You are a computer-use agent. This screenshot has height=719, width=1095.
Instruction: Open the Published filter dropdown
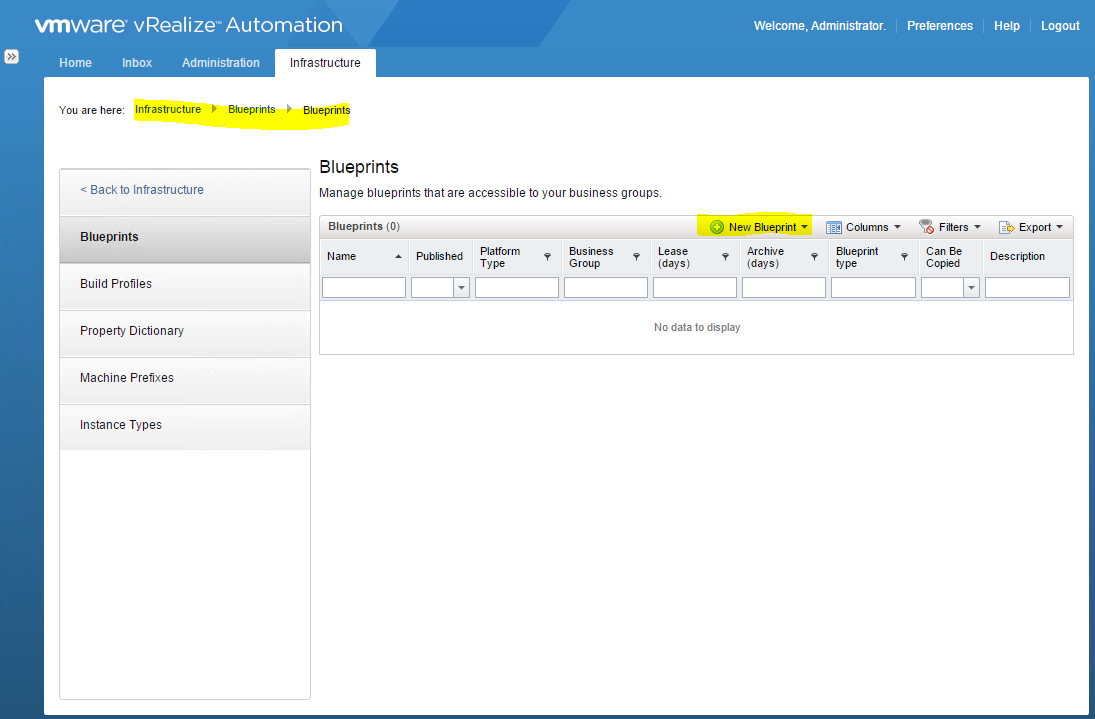point(461,288)
